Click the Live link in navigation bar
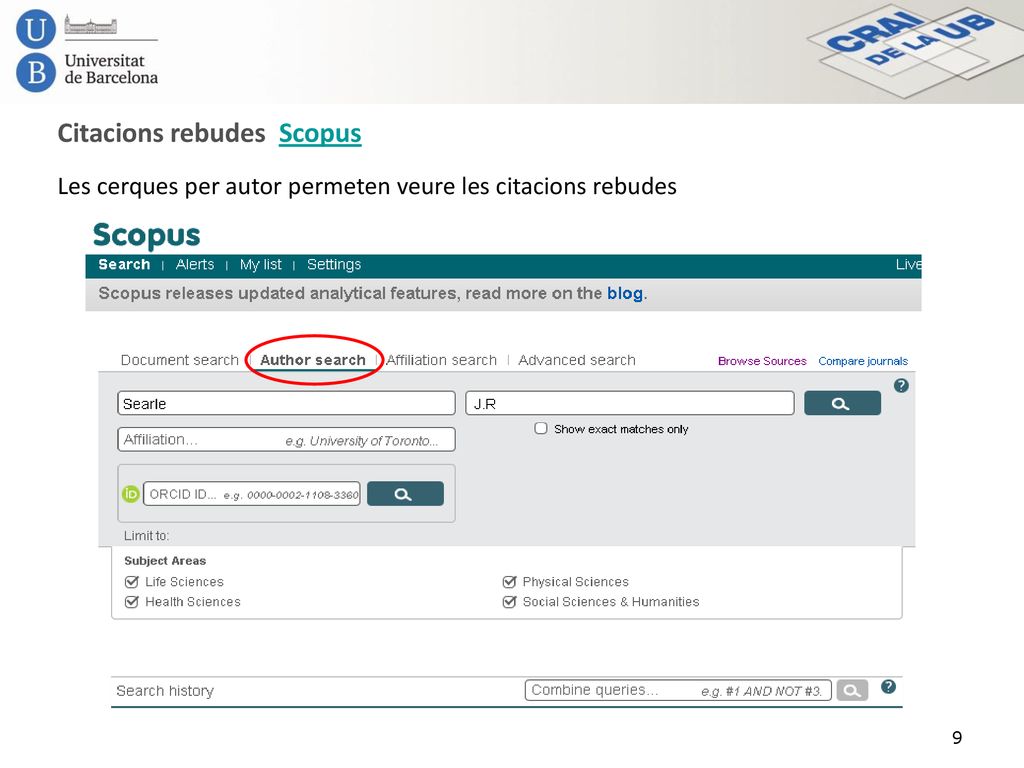 tap(908, 264)
